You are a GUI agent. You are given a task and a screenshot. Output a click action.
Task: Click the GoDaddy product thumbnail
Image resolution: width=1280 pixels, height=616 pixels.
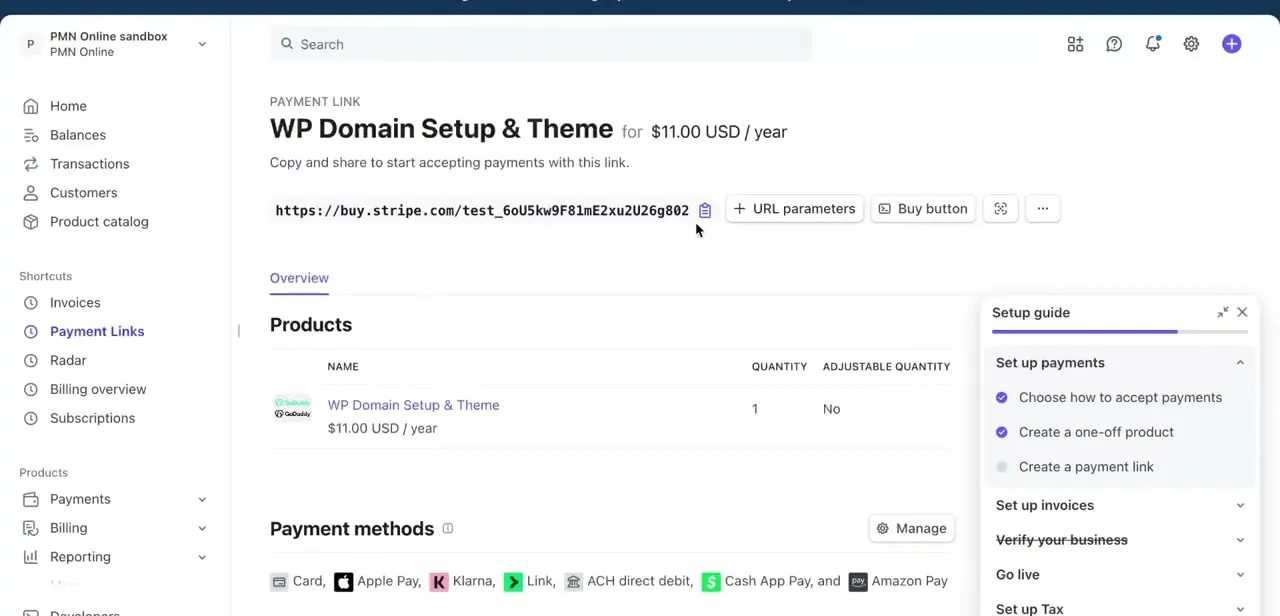292,408
